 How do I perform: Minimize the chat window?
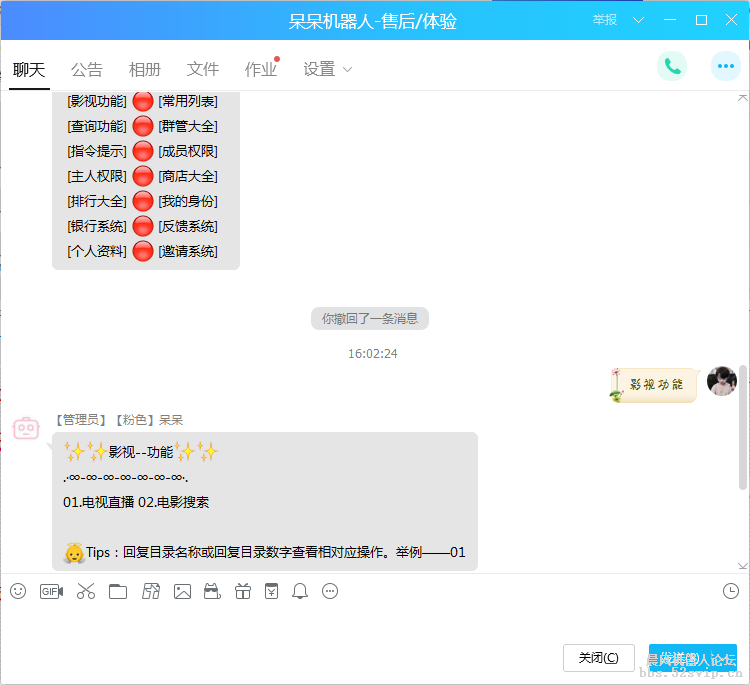coord(670,20)
